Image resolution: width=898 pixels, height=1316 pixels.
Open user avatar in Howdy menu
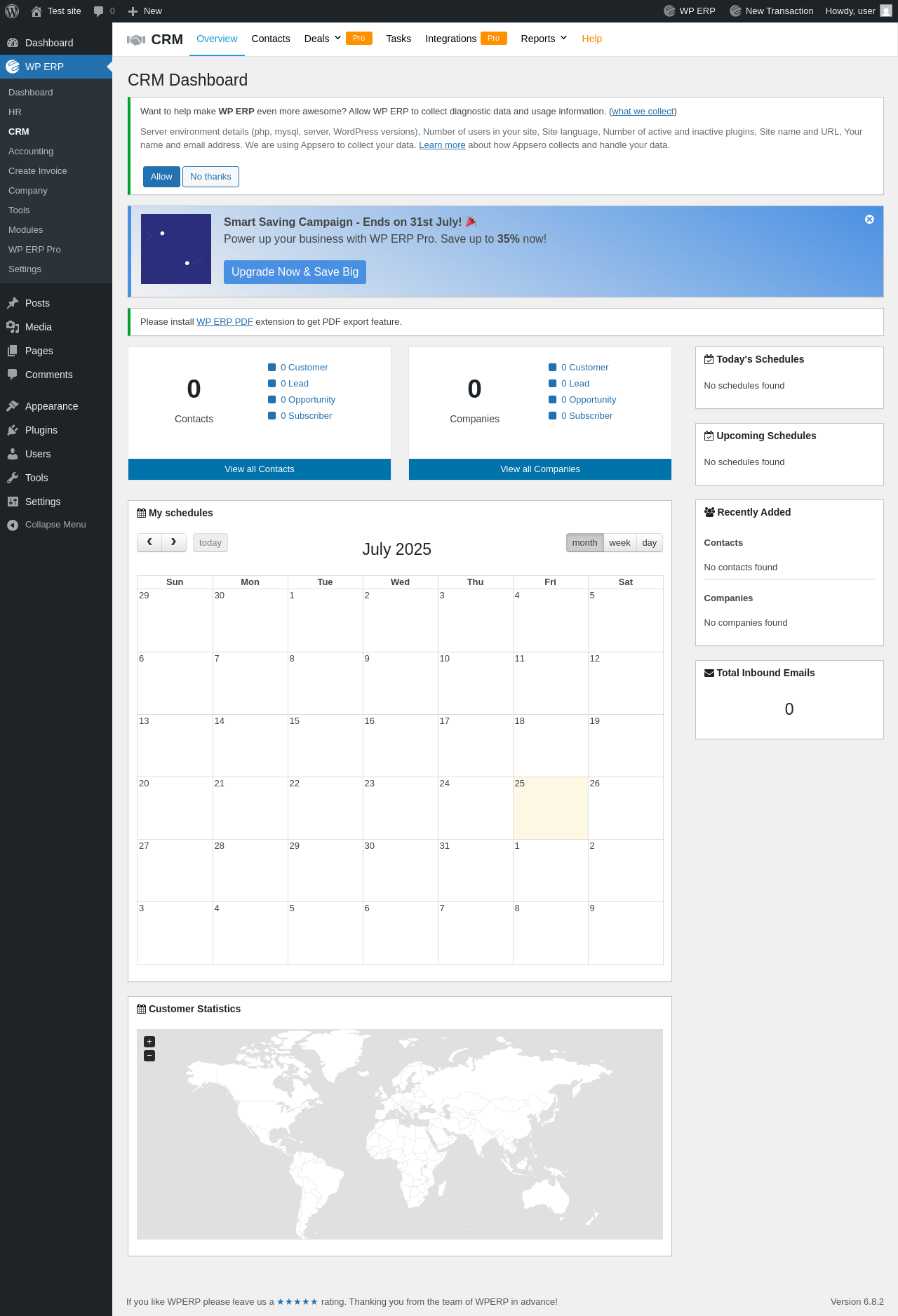pyautogui.click(x=886, y=11)
